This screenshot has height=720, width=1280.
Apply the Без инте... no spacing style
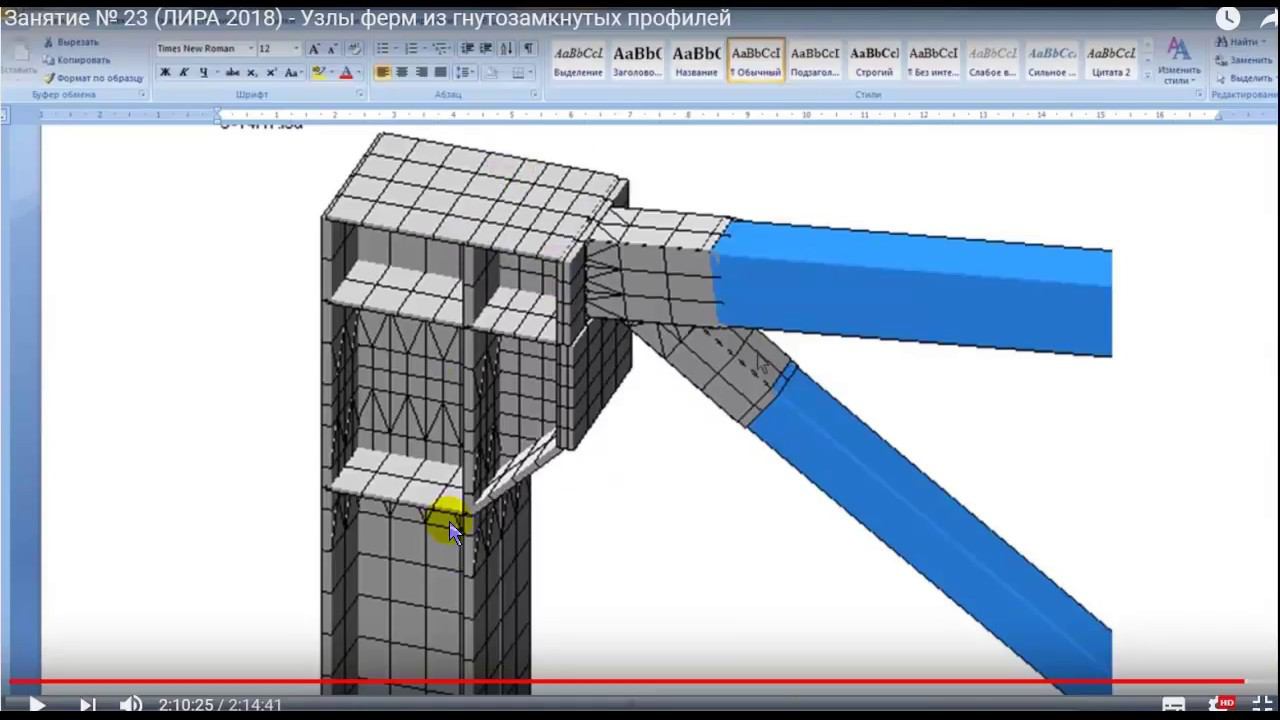pos(933,61)
